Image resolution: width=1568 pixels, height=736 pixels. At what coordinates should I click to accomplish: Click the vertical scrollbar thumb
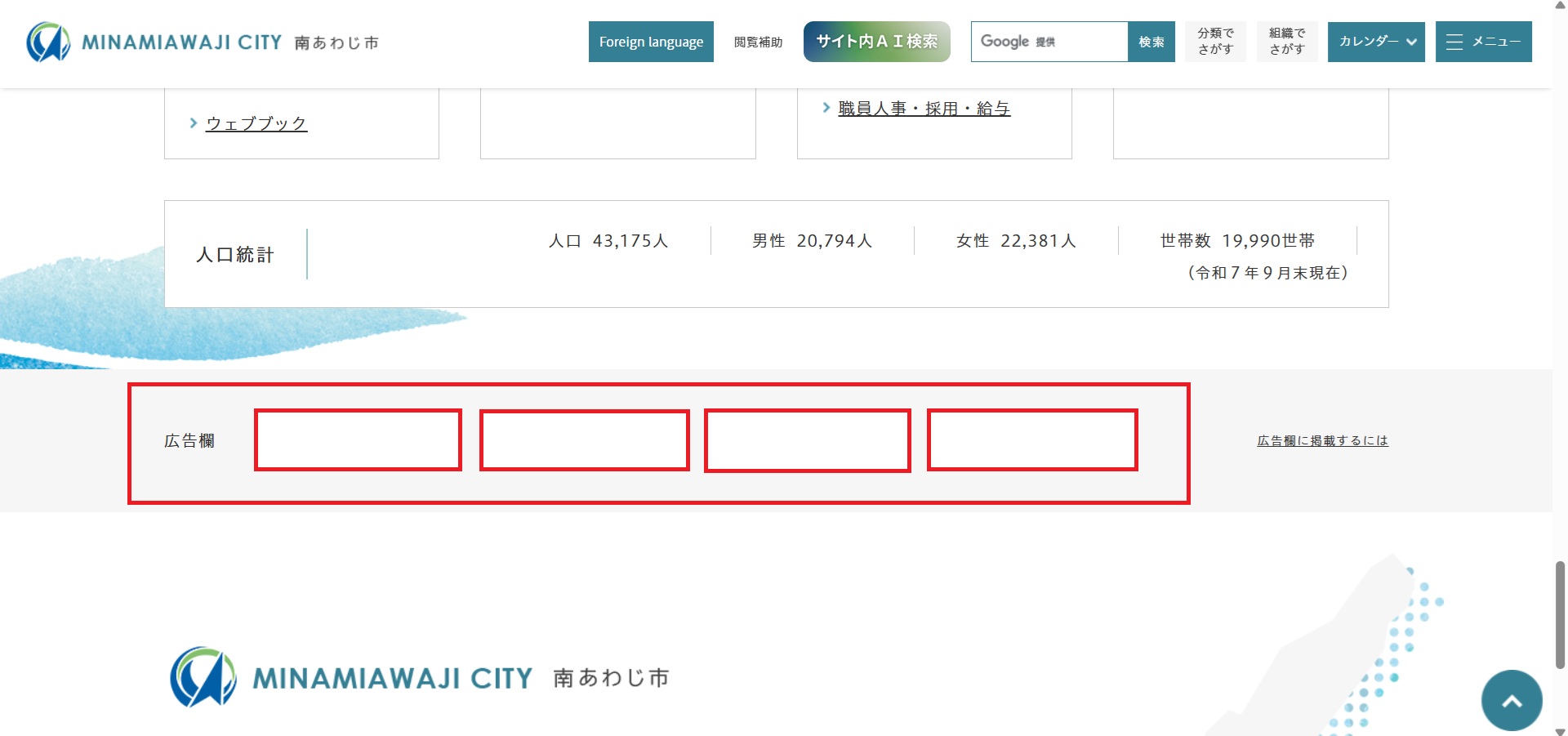point(1560,614)
